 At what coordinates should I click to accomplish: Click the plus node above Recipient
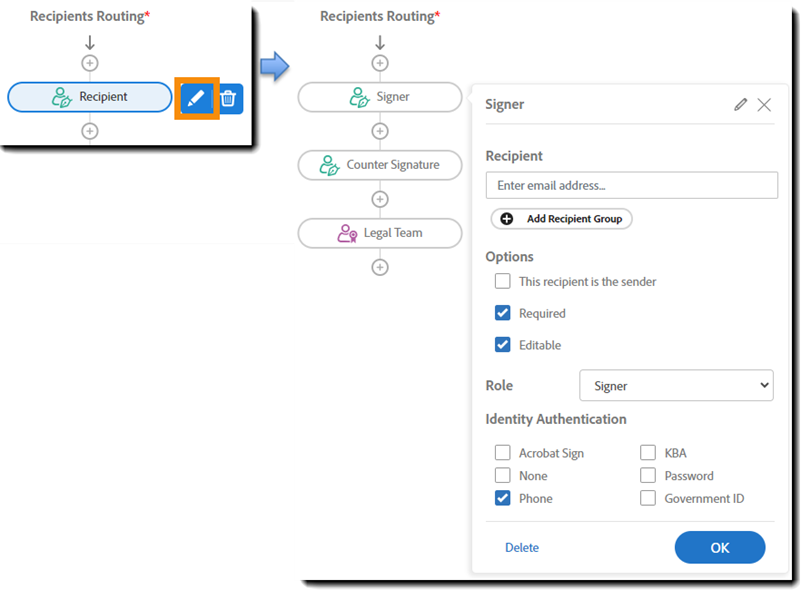90,62
